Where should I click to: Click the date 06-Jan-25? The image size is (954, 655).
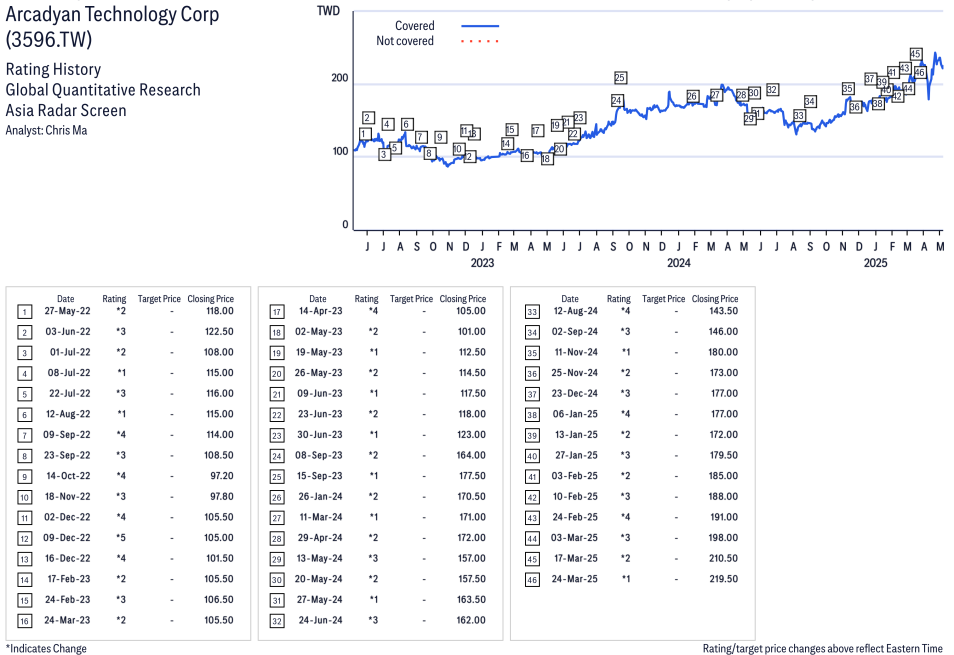(575, 414)
